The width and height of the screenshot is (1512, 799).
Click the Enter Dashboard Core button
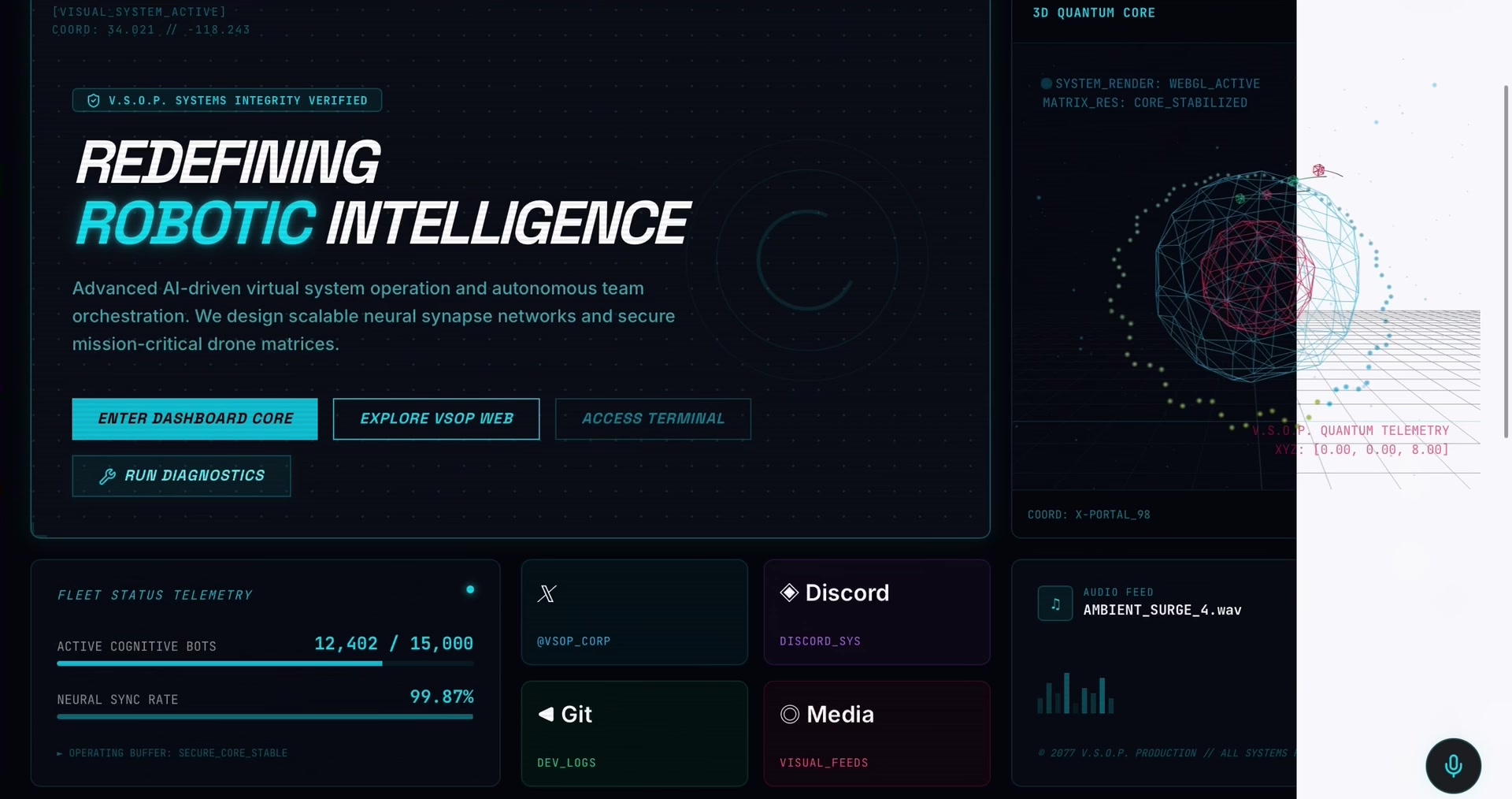195,418
